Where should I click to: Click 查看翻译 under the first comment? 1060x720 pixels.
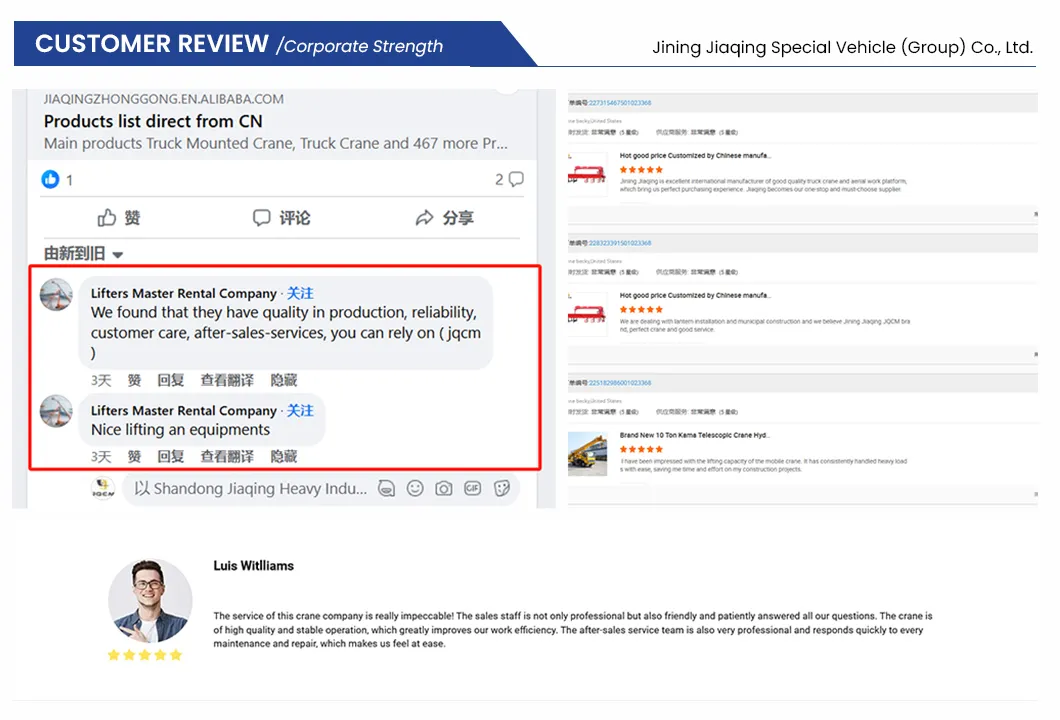click(227, 380)
